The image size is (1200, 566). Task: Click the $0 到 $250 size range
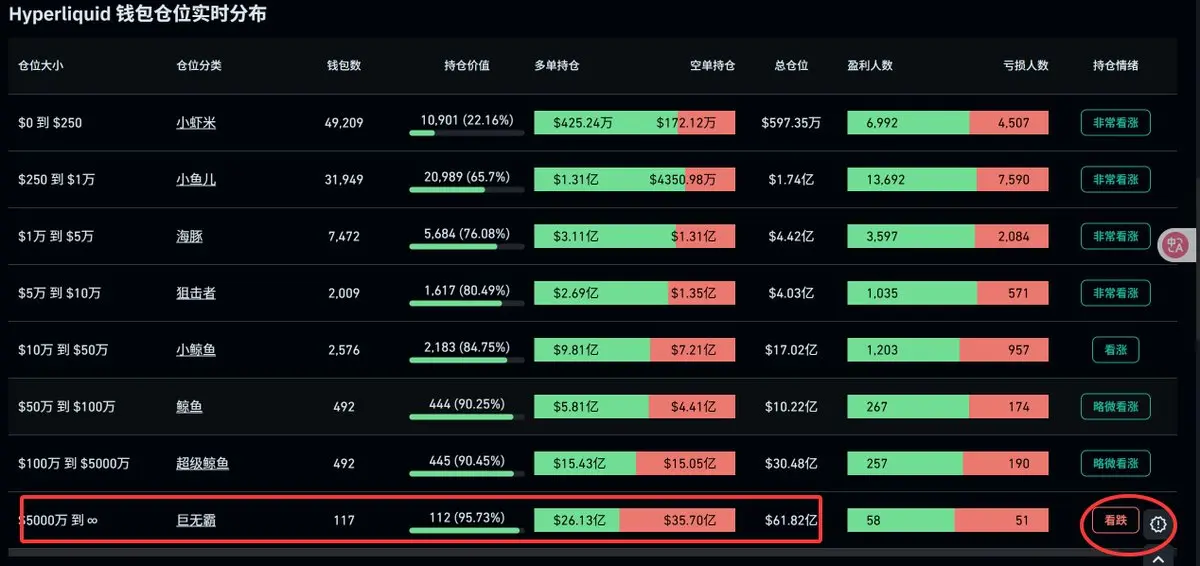pos(50,123)
